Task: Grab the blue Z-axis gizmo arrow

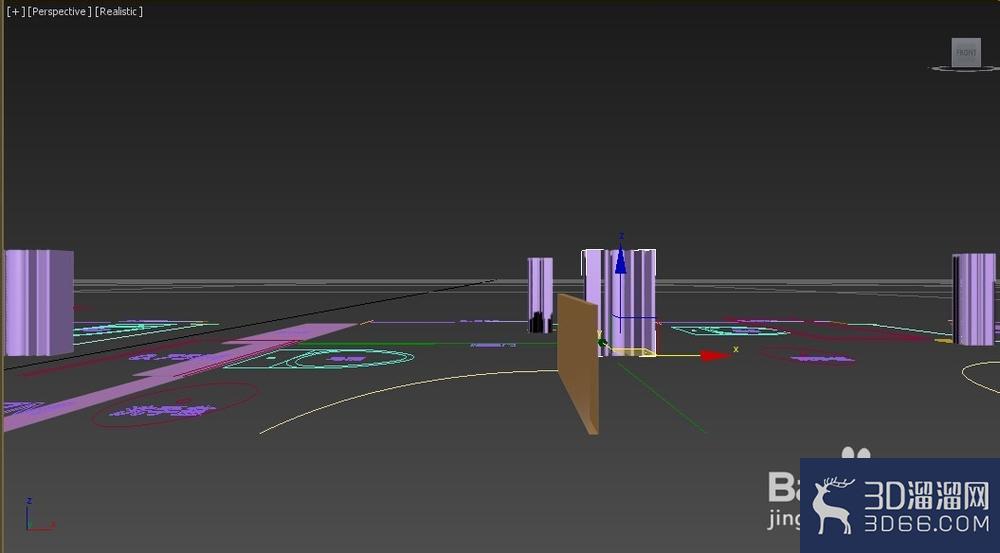Action: [620, 259]
